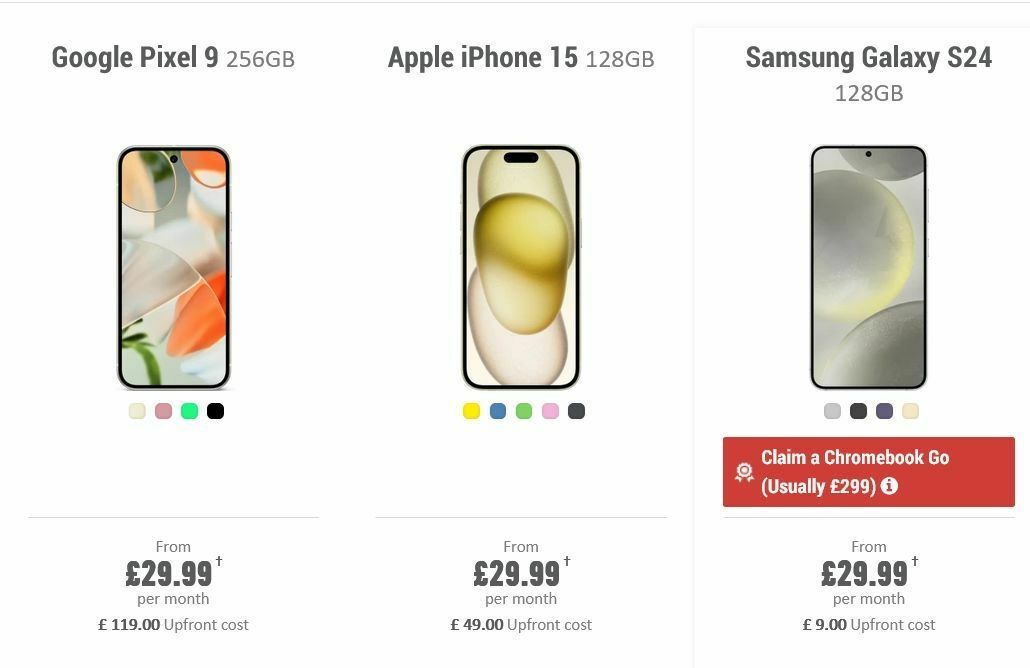Viewport: 1030px width, 668px height.
Task: Choose the pink swatch under the Pixel 9
Action: (x=163, y=410)
